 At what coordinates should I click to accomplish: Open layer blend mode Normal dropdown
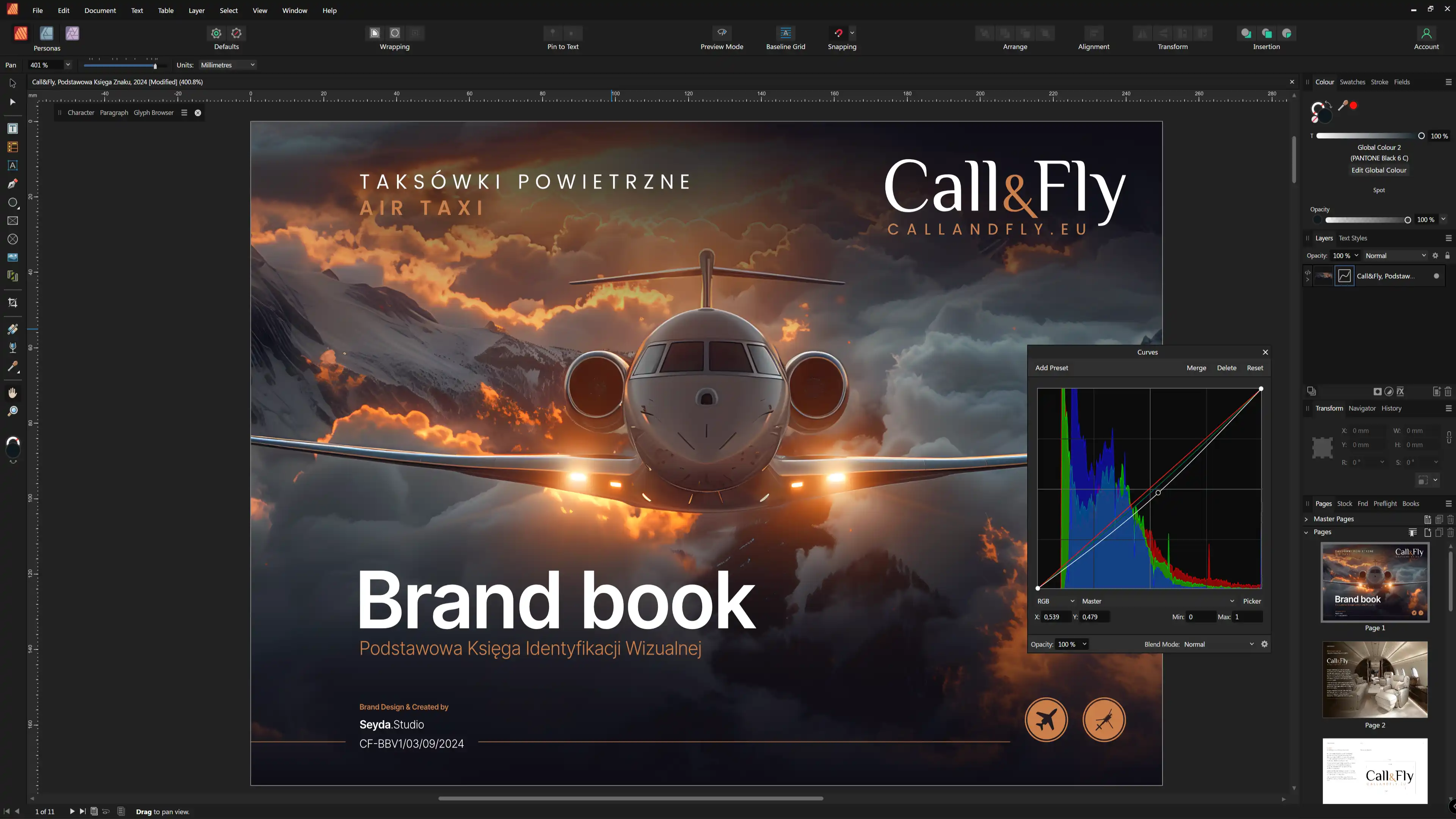[1395, 256]
